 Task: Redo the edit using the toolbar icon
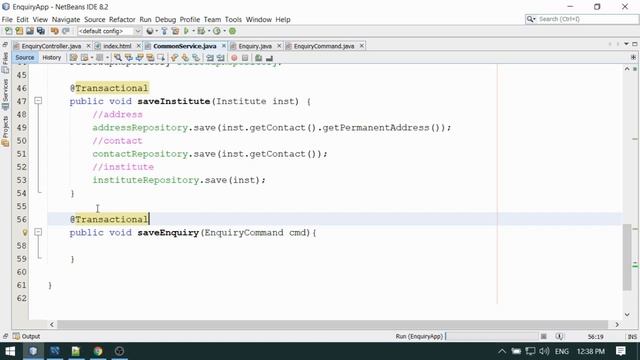coord(66,31)
